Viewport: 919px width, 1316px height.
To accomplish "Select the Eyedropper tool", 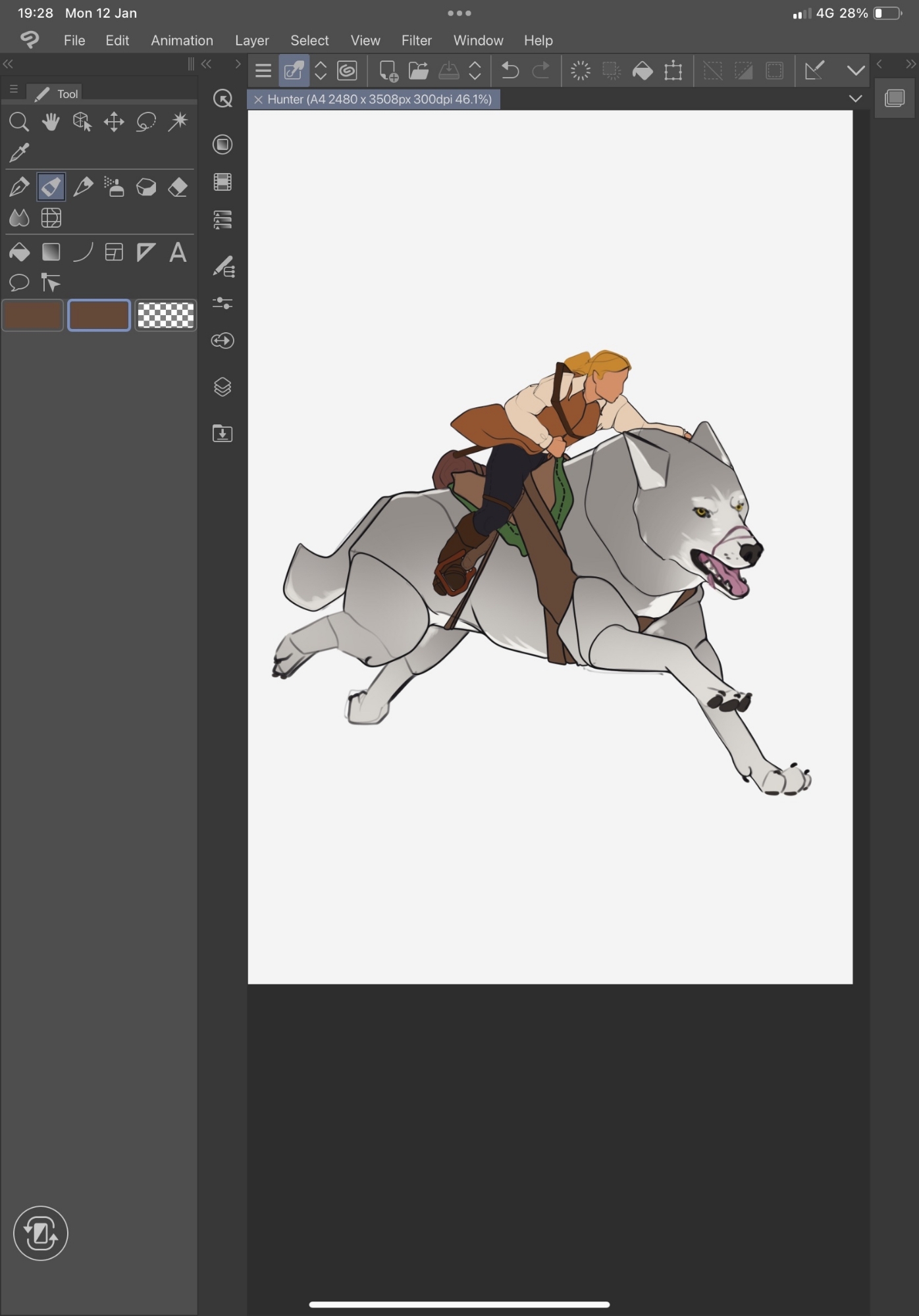I will click(19, 153).
